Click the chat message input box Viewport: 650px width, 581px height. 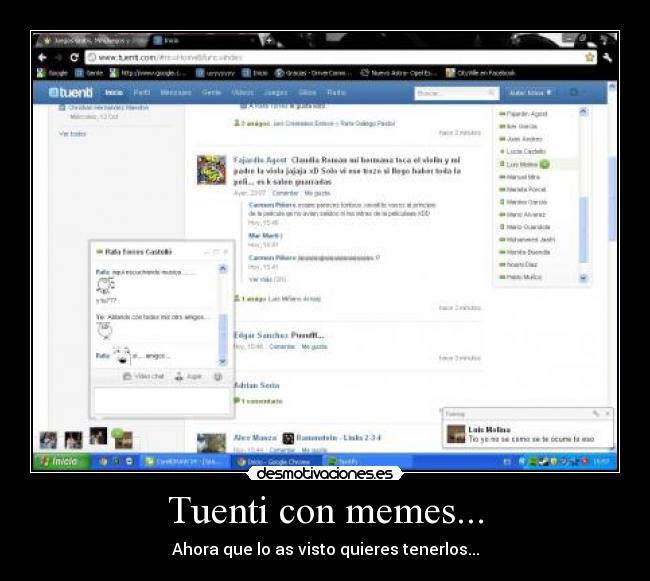162,400
